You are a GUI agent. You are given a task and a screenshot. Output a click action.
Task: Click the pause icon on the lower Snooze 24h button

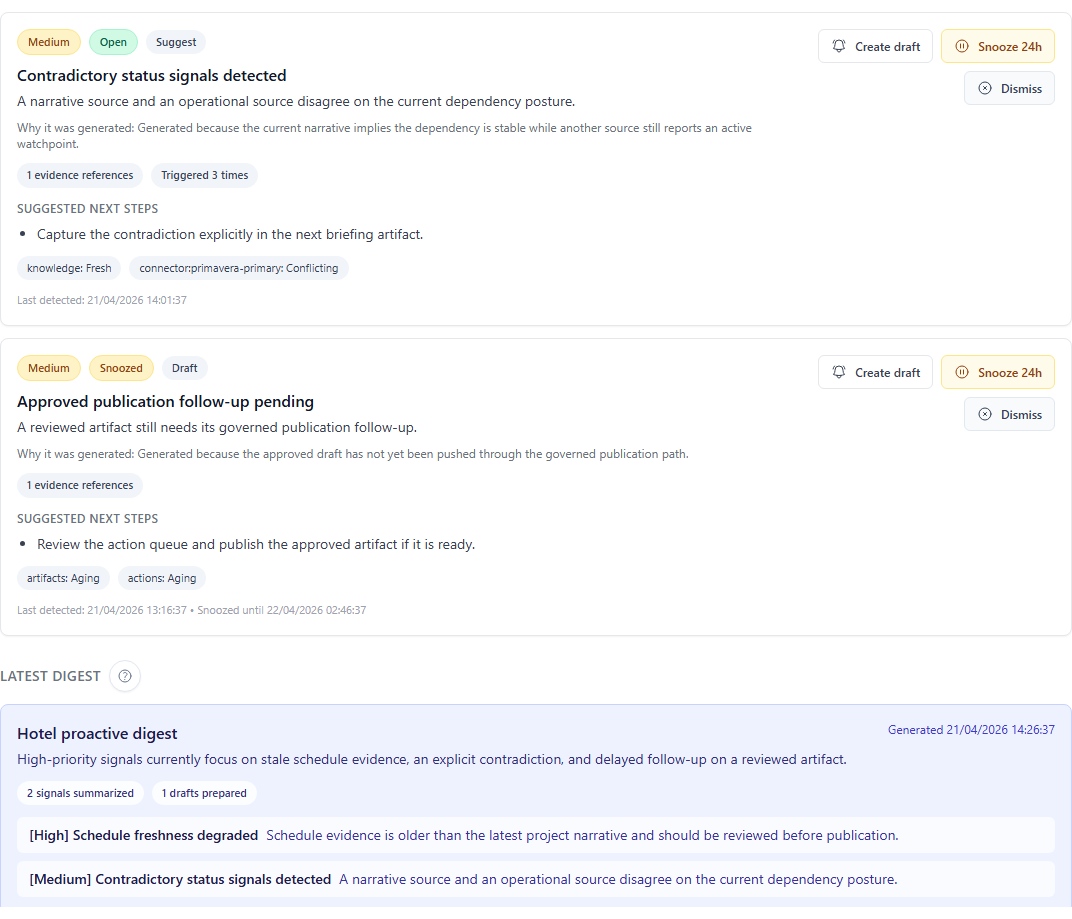[963, 372]
